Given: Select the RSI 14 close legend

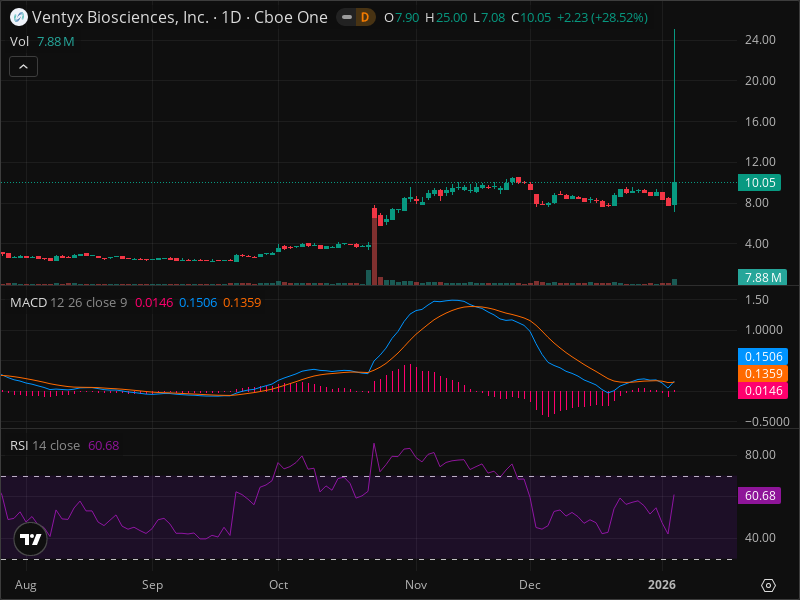Looking at the screenshot, I should (45, 445).
